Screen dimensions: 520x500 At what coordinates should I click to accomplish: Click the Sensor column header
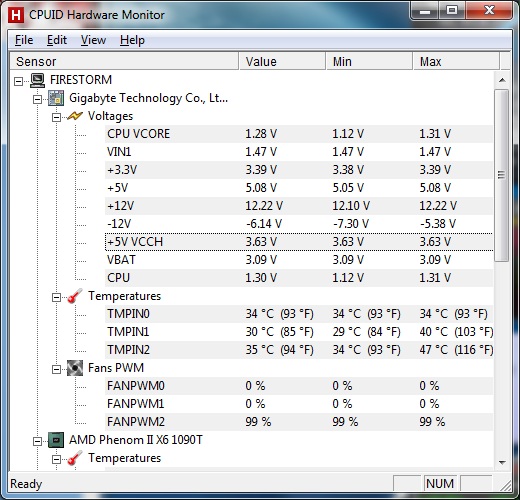124,61
